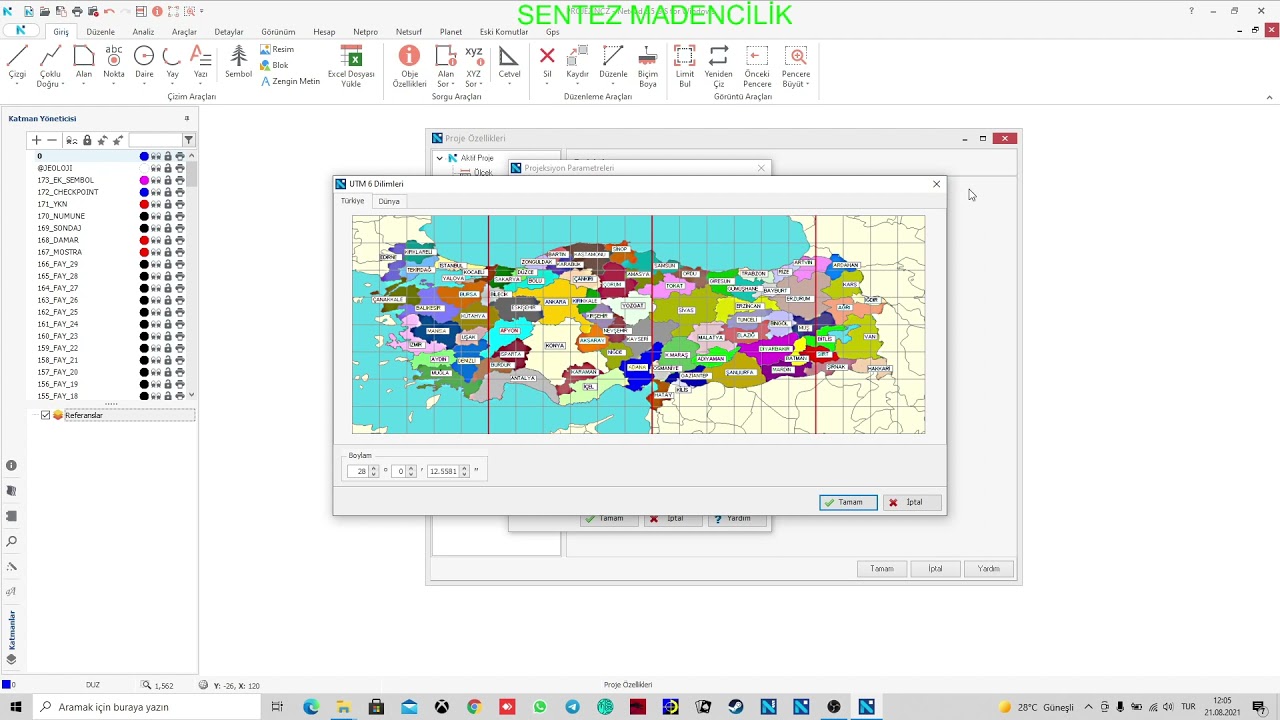This screenshot has height=720, width=1280.
Task: Select the Daire circle tool
Action: (x=144, y=61)
